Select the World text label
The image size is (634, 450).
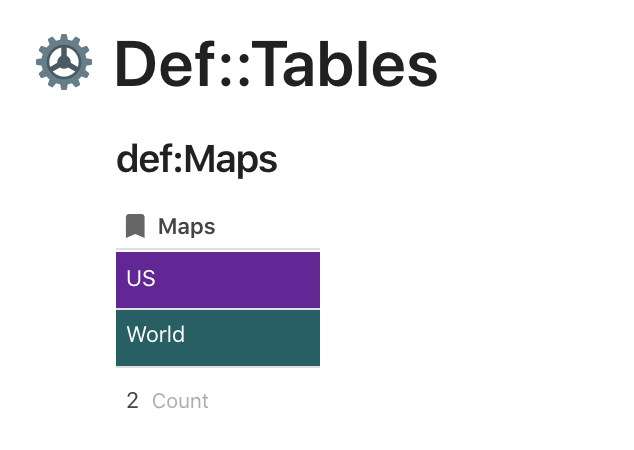(156, 334)
